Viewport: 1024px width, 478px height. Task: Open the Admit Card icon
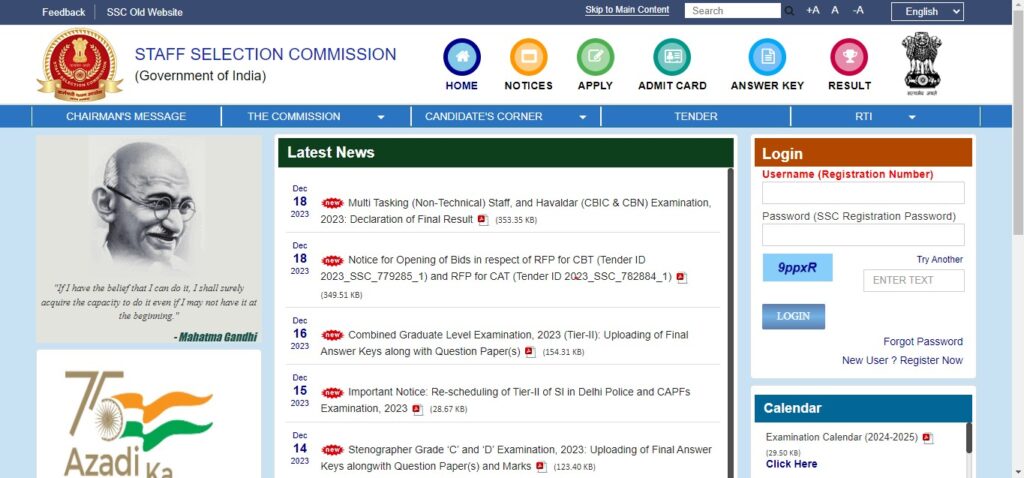pyautogui.click(x=672, y=57)
